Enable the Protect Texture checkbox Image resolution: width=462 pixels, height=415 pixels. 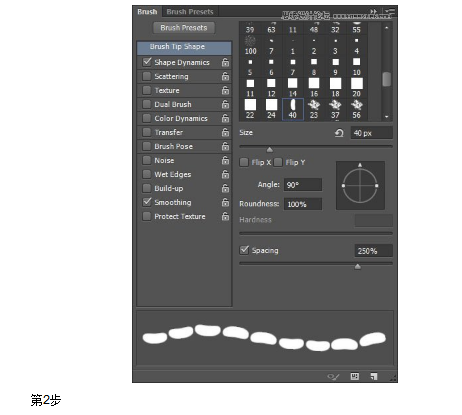coord(147,216)
